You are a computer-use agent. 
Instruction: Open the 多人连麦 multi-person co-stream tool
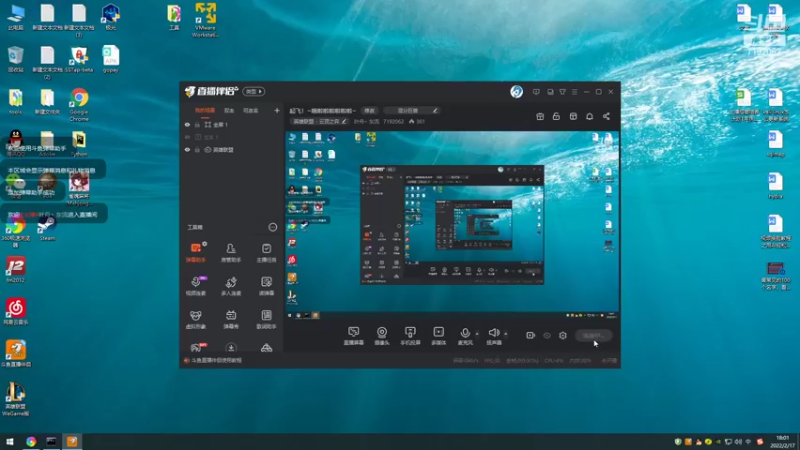231,286
